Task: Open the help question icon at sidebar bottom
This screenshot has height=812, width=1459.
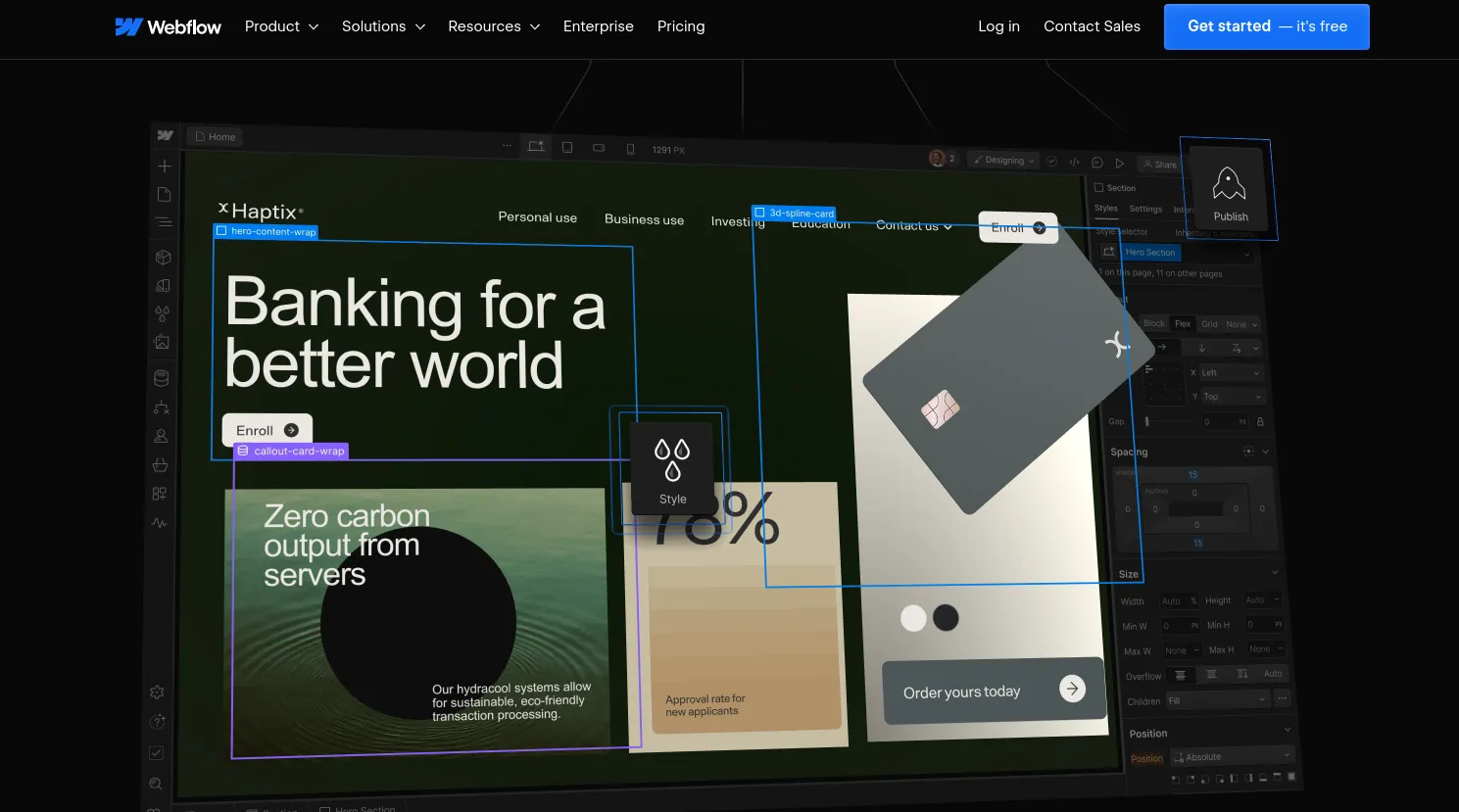Action: [157, 722]
